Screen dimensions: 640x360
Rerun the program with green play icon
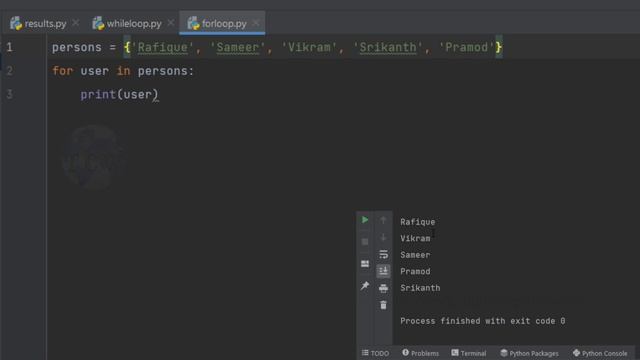click(365, 220)
